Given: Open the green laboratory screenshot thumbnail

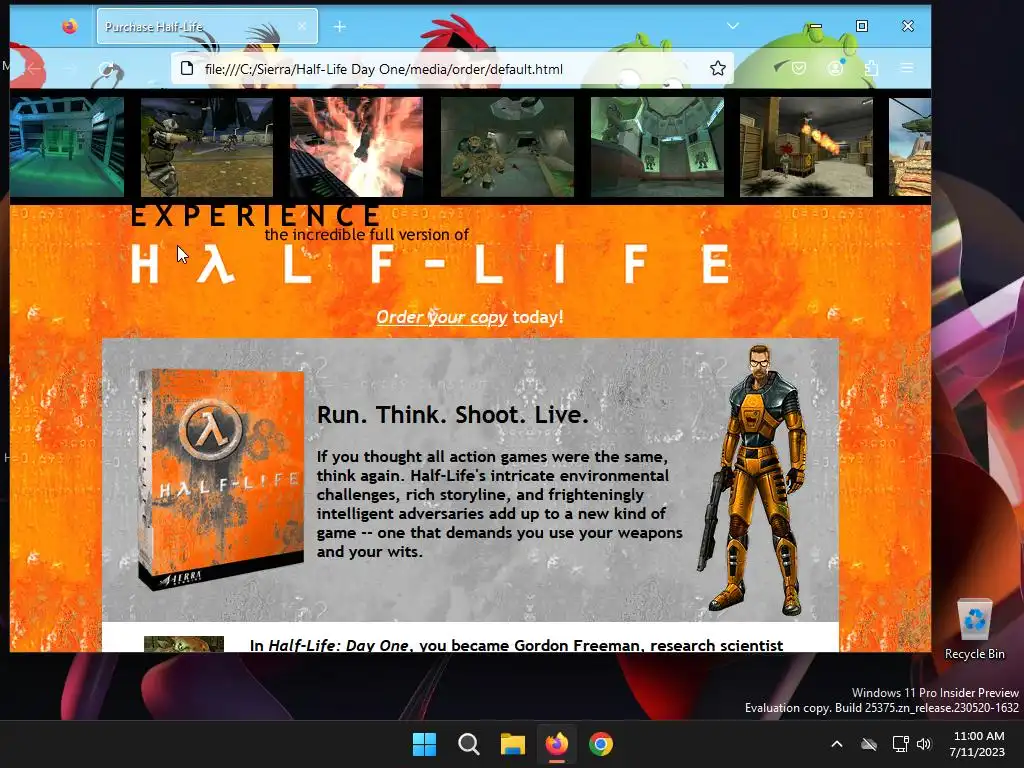Looking at the screenshot, I should [67, 147].
